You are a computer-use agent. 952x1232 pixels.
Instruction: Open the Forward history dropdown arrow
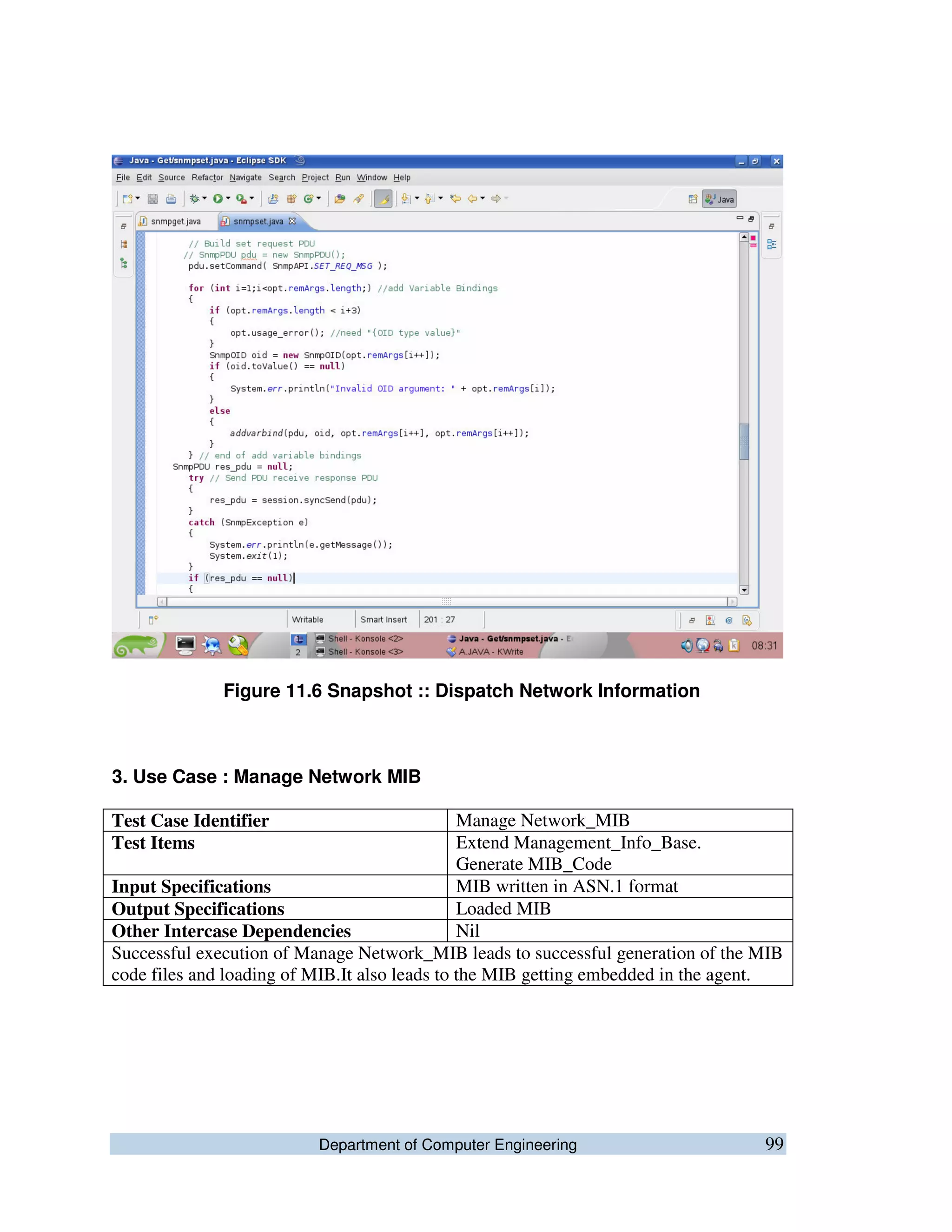click(x=507, y=199)
